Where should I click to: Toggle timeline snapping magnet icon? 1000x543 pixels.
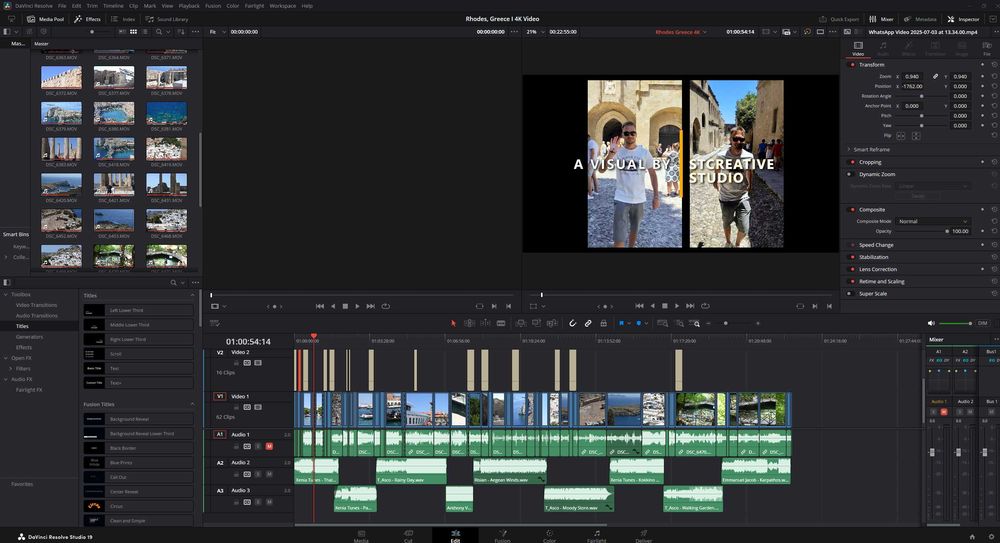click(572, 323)
